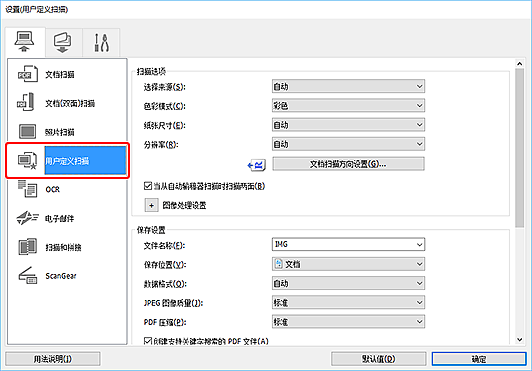Open the 保存位置 save location dropdown
The image size is (532, 371).
(x=348, y=264)
